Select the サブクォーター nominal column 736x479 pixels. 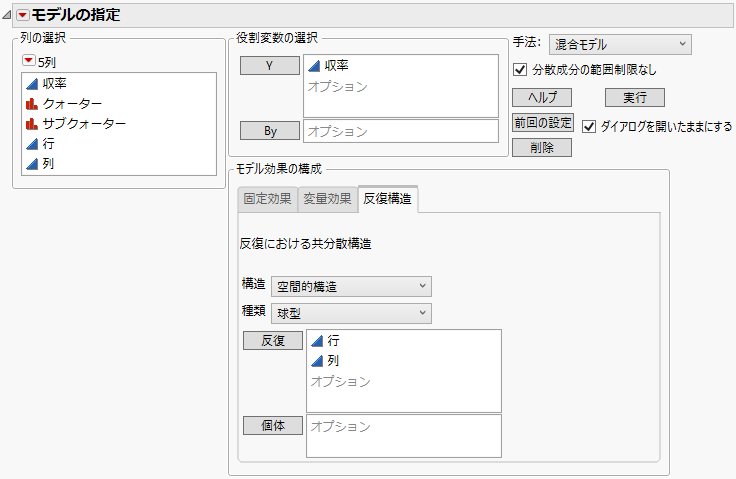pyautogui.click(x=84, y=123)
